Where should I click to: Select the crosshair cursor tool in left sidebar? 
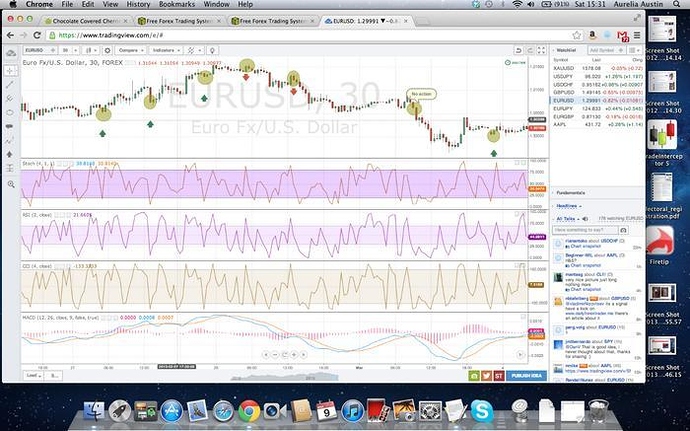pos(11,70)
